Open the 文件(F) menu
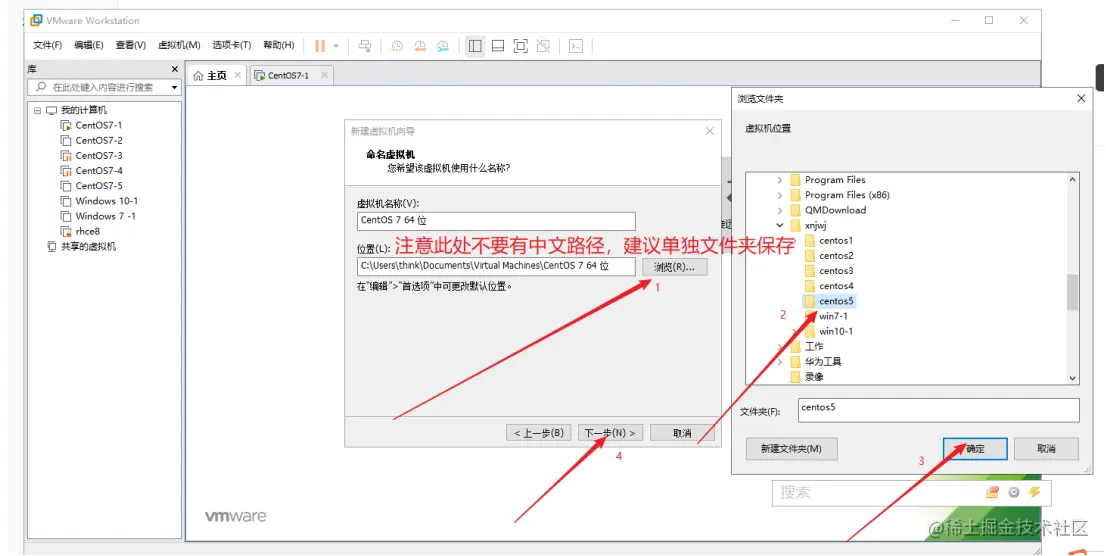 [x=47, y=45]
